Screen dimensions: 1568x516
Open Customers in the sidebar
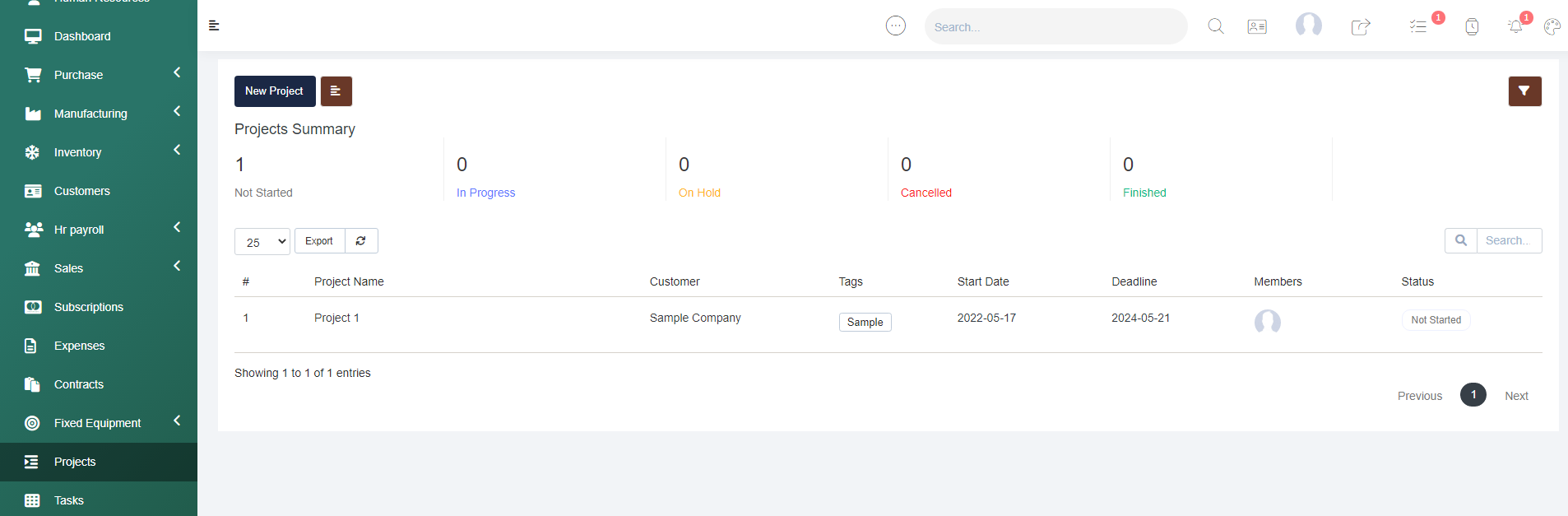click(x=81, y=191)
